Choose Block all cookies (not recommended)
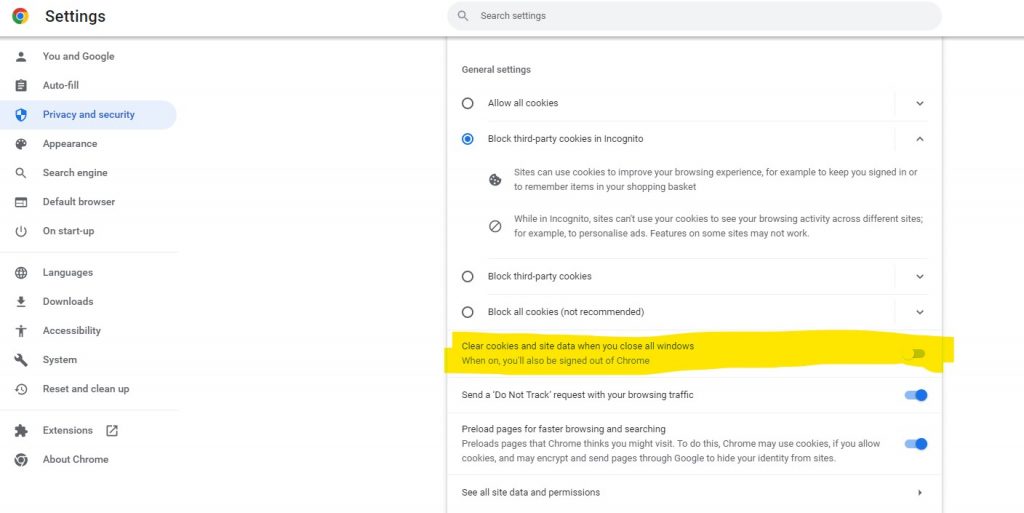Viewport: 1024px width, 513px height. (x=467, y=312)
